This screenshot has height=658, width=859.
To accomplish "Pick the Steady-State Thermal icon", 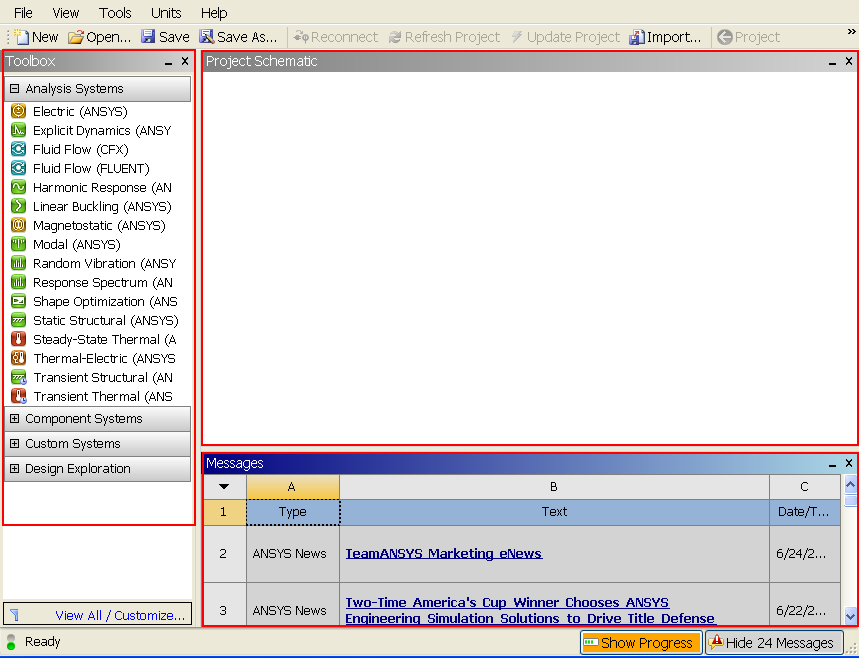I will click(18, 339).
